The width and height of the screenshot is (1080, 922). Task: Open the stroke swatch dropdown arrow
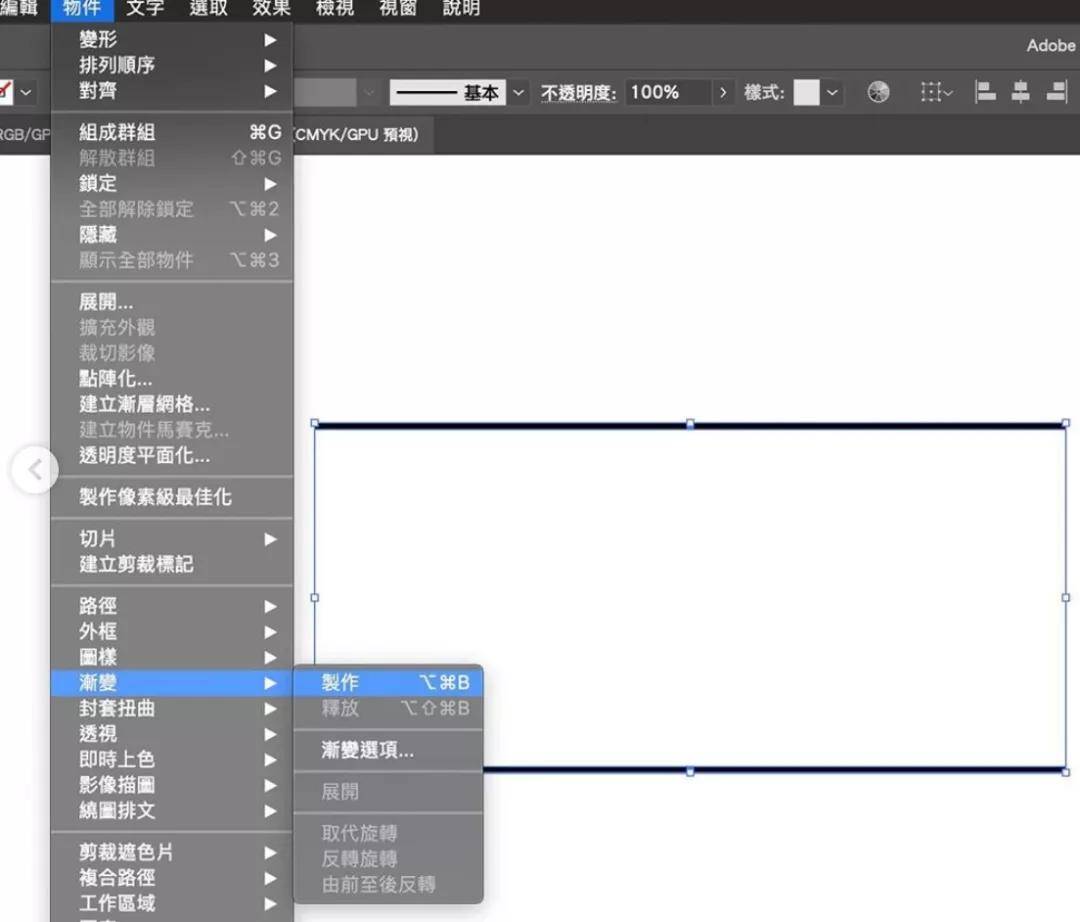pos(26,92)
